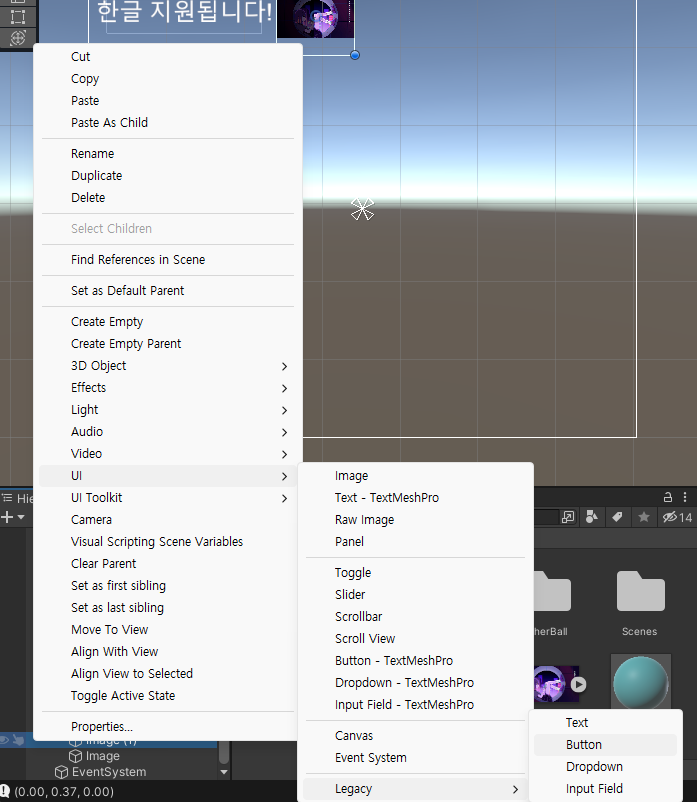Expand the Video submenu
Viewport: 697px width, 802px height.
168,454
